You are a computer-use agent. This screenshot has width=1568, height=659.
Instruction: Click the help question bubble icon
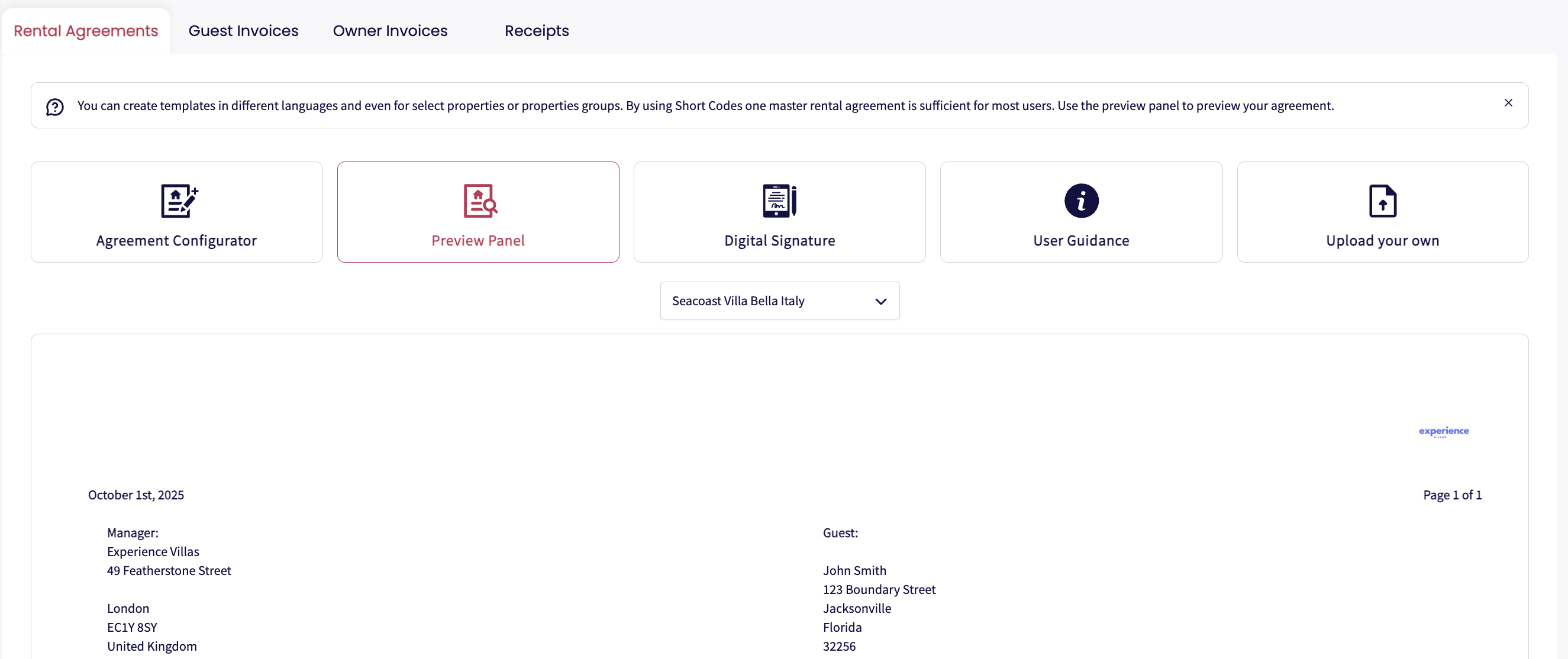(55, 107)
